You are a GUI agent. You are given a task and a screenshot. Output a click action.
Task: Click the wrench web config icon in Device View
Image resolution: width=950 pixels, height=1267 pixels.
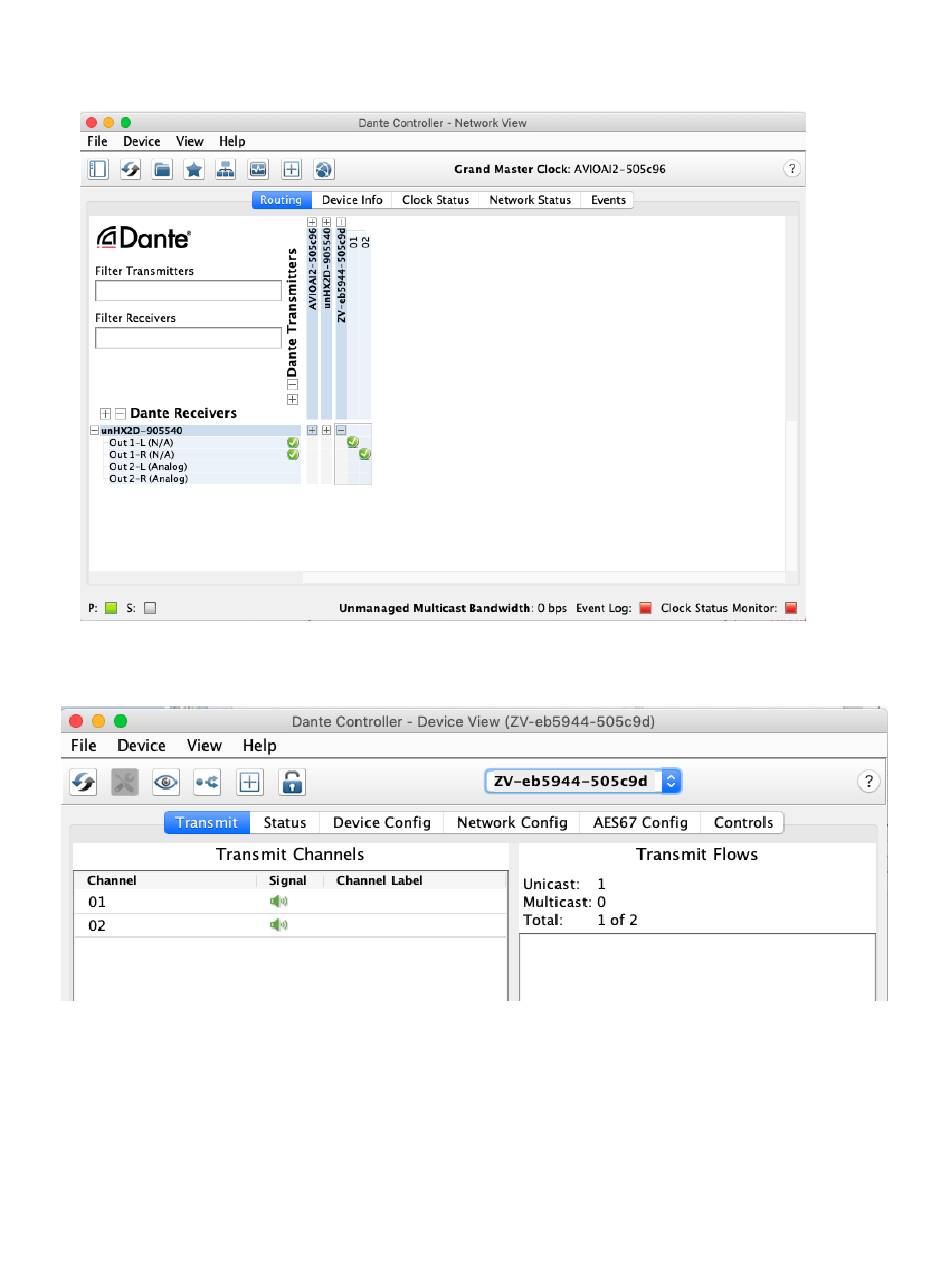(124, 782)
